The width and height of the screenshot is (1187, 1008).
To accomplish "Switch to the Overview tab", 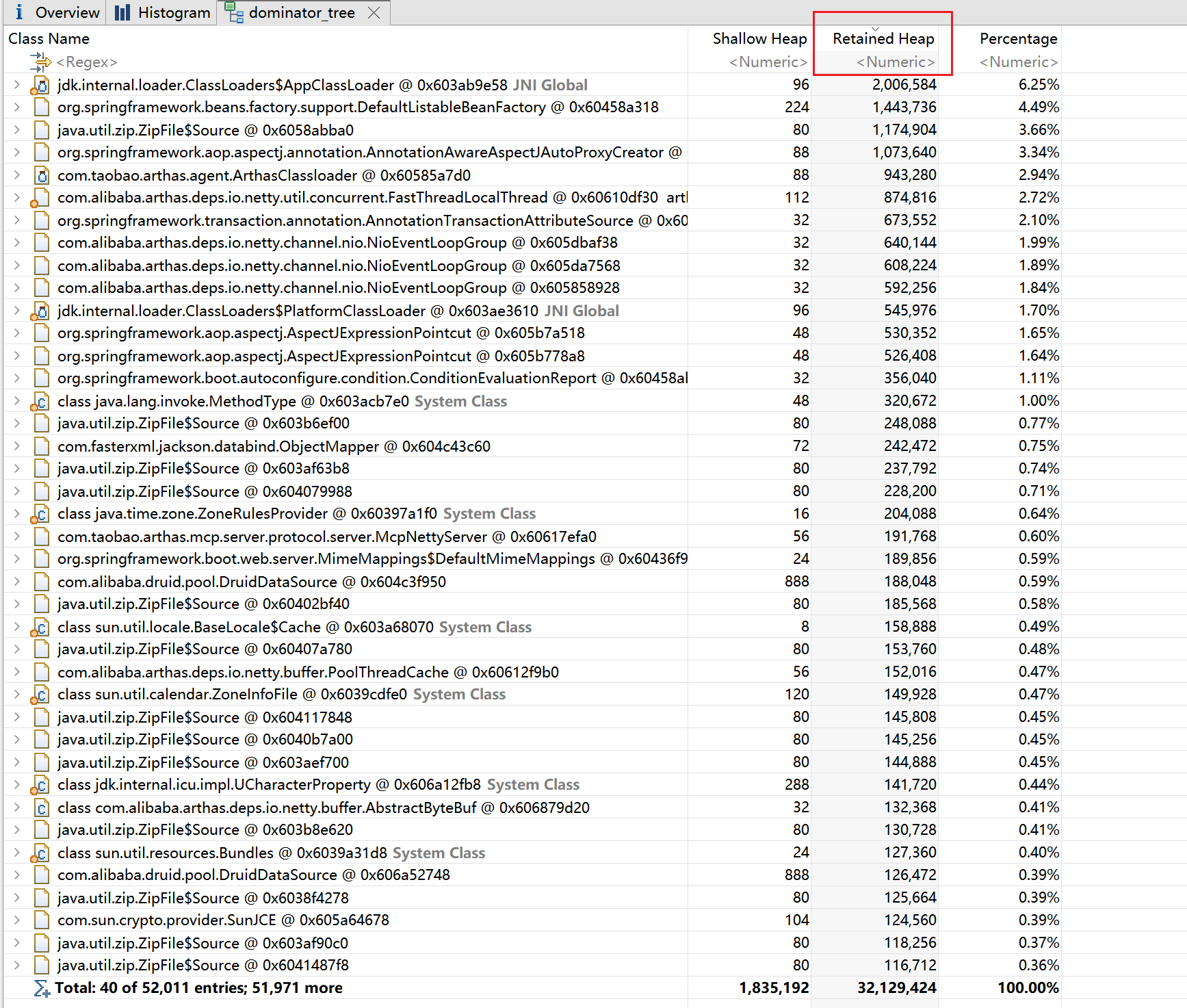I will point(57,12).
